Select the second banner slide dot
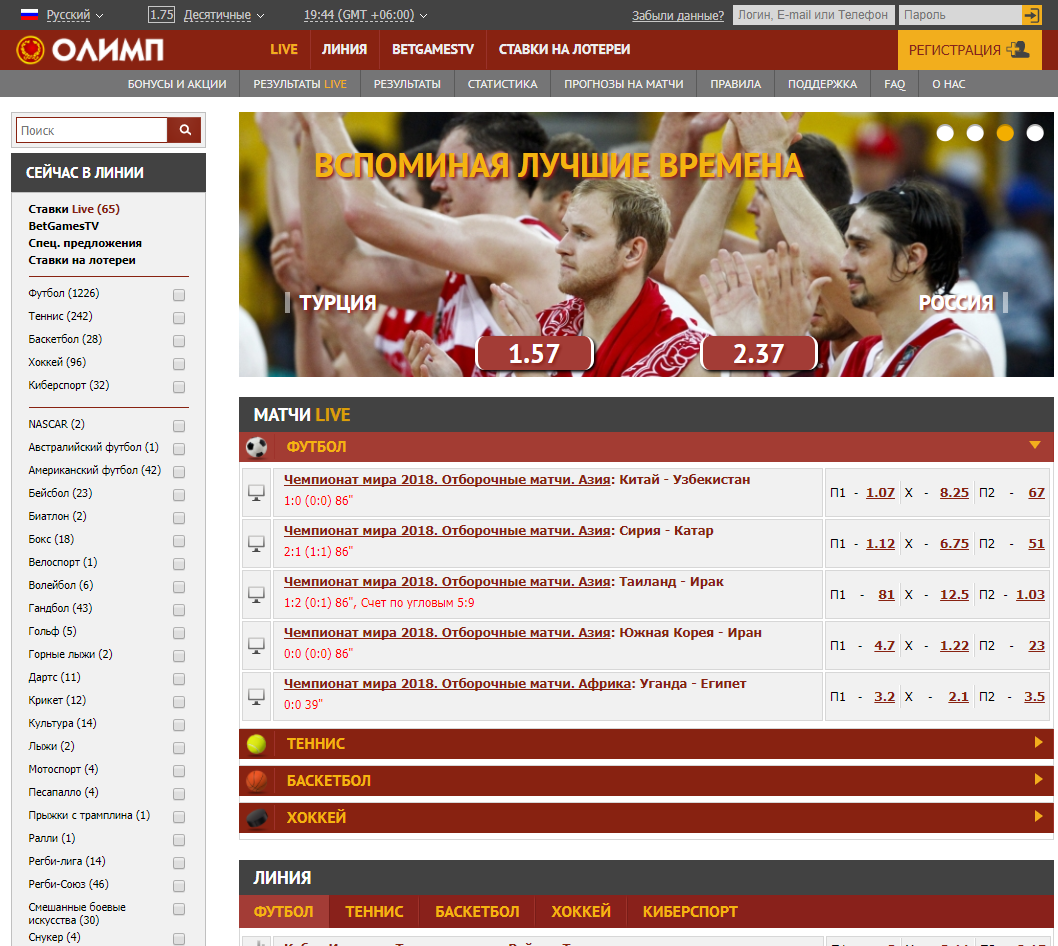 click(975, 133)
